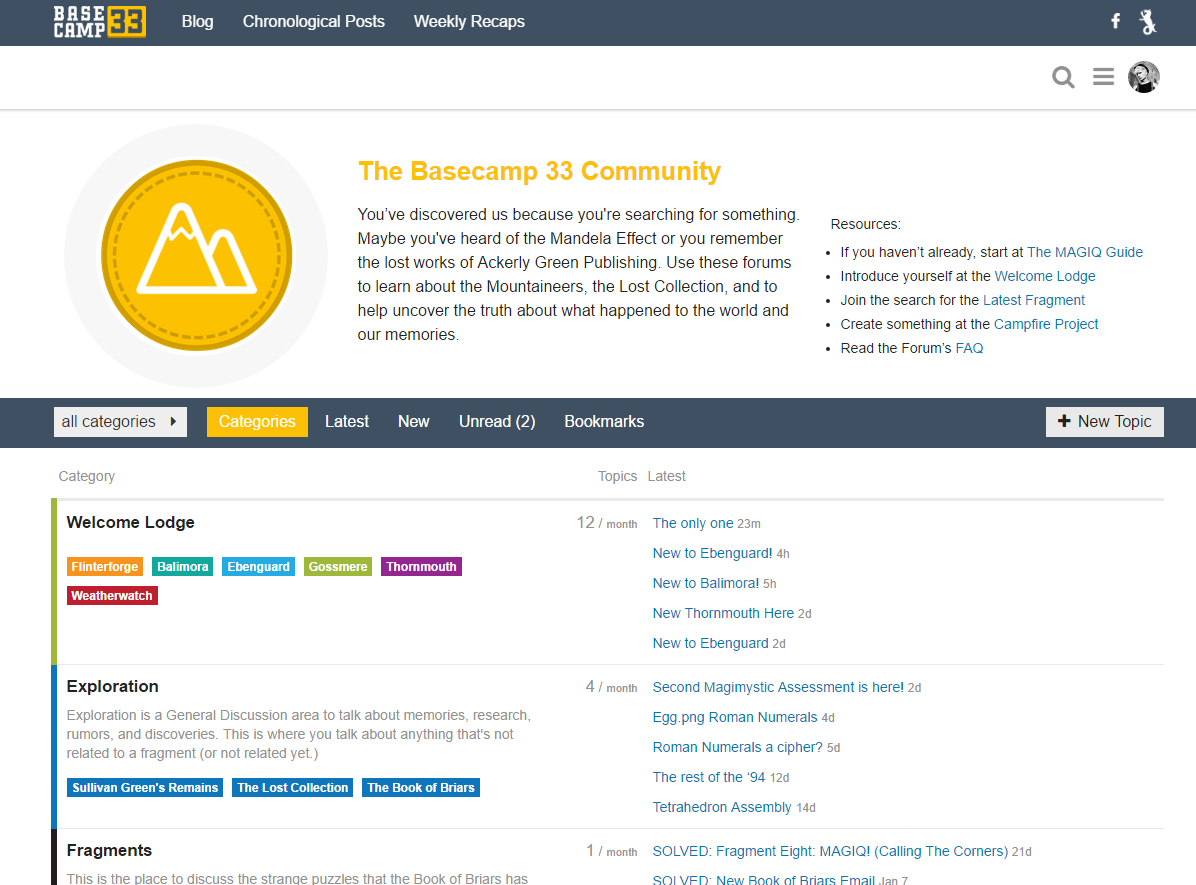Open The MAGIQ Guide link
1196x885 pixels.
[1085, 253]
